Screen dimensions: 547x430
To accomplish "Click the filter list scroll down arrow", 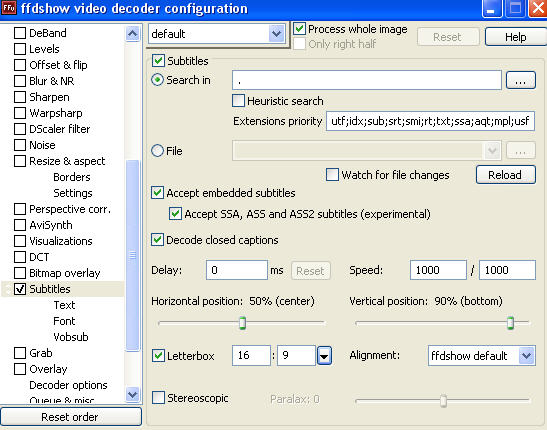I will (x=133, y=394).
